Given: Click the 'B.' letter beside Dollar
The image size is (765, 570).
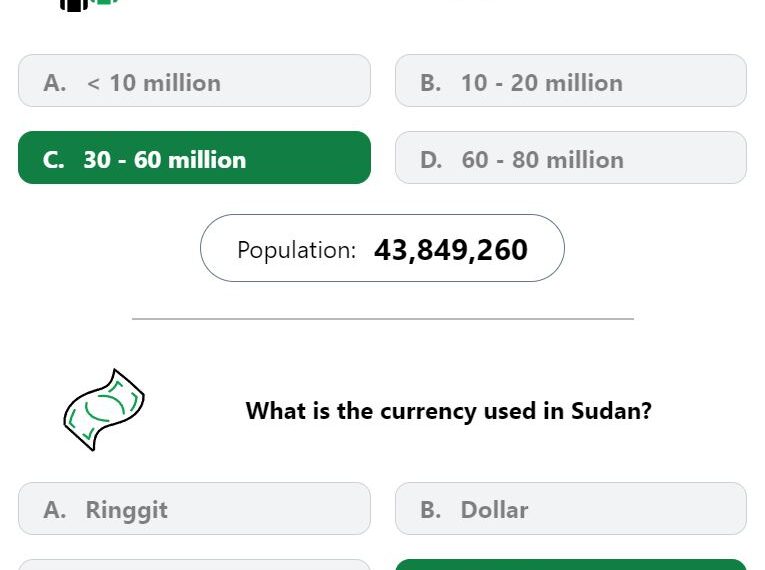Looking at the screenshot, I should pyautogui.click(x=431, y=510).
